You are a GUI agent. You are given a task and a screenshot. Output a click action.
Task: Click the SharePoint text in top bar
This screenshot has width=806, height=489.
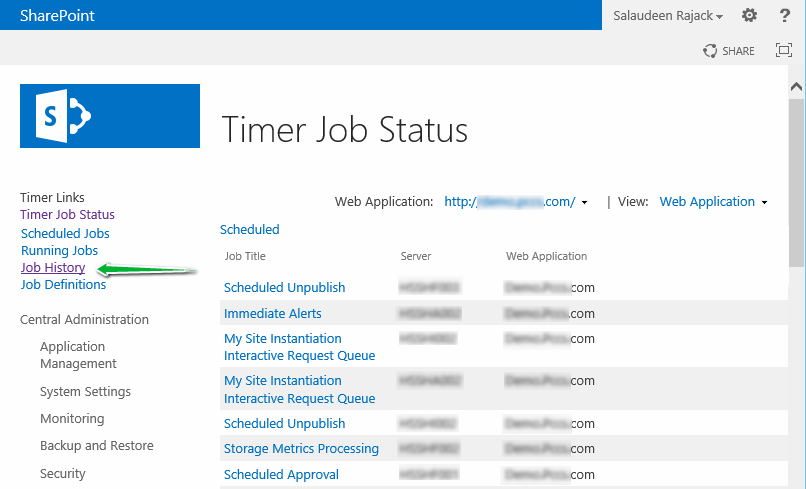57,15
